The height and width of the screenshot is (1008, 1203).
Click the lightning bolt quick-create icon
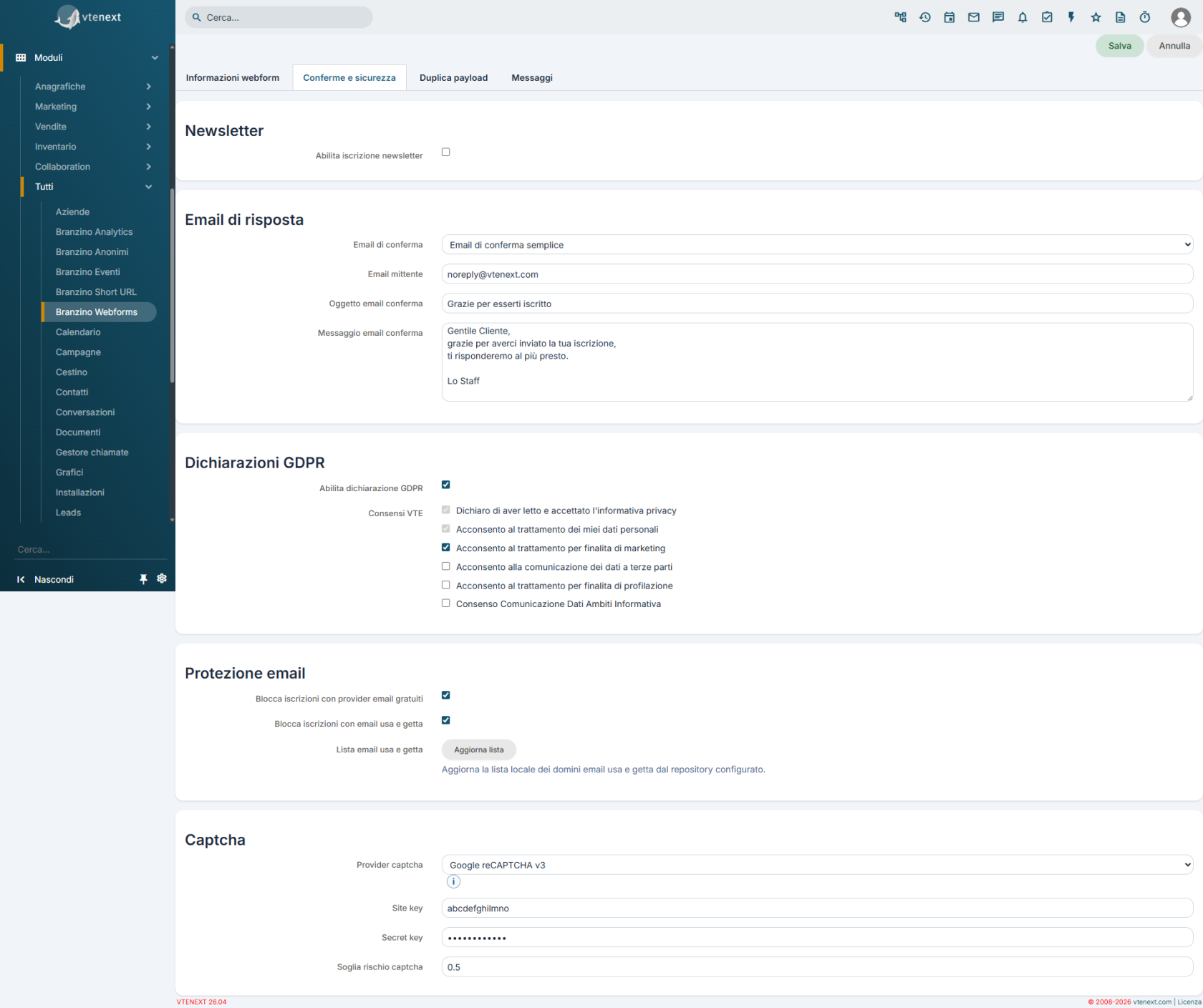(x=1071, y=17)
